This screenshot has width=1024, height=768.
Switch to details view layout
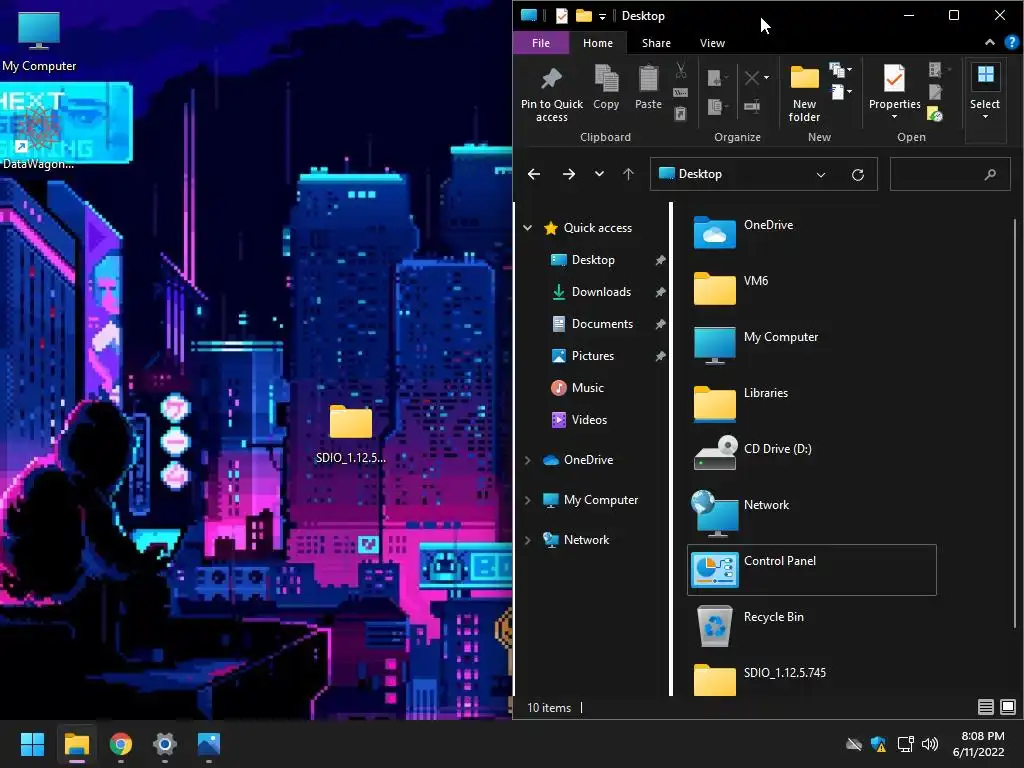[x=985, y=707]
